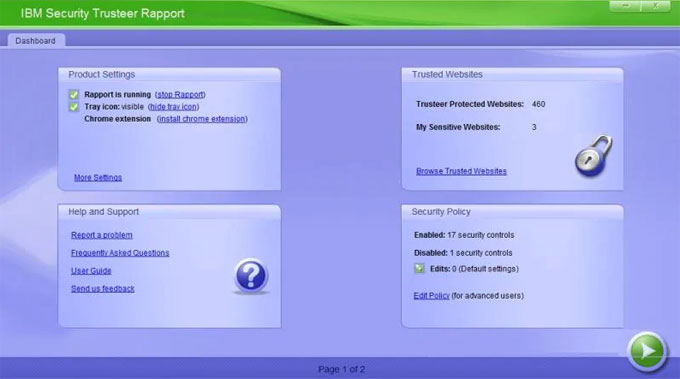Click the Page 1 of 2 indicator
The height and width of the screenshot is (379, 680).
tap(342, 369)
